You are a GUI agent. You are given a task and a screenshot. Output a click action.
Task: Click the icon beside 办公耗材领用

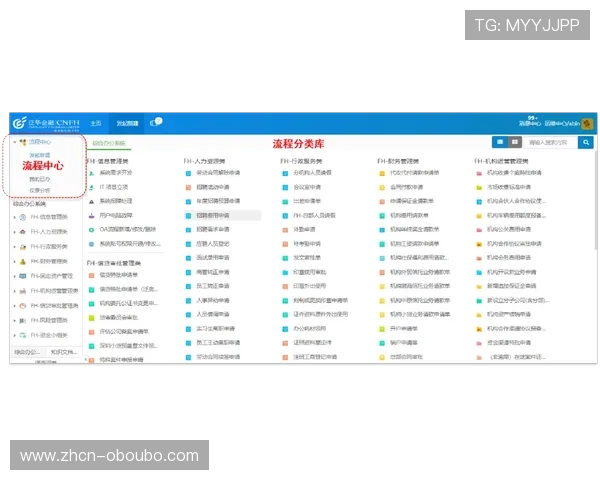coord(285,329)
